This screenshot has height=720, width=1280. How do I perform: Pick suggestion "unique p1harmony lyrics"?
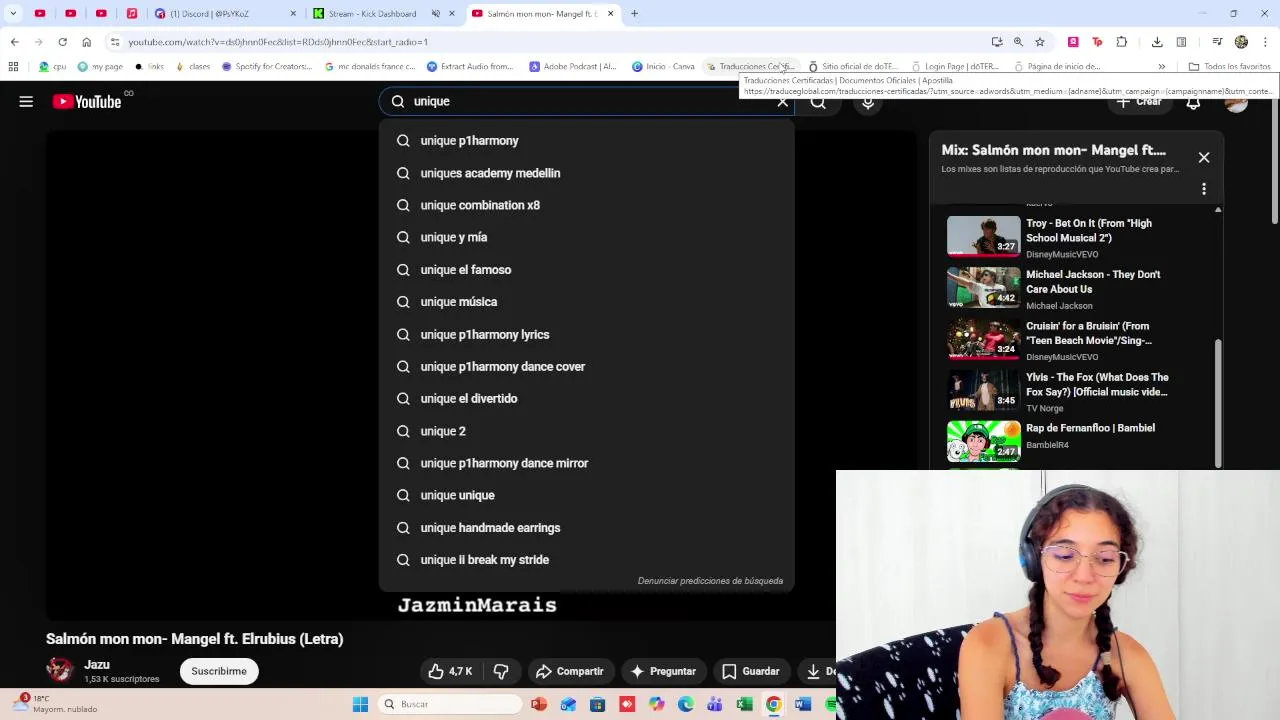tap(587, 334)
